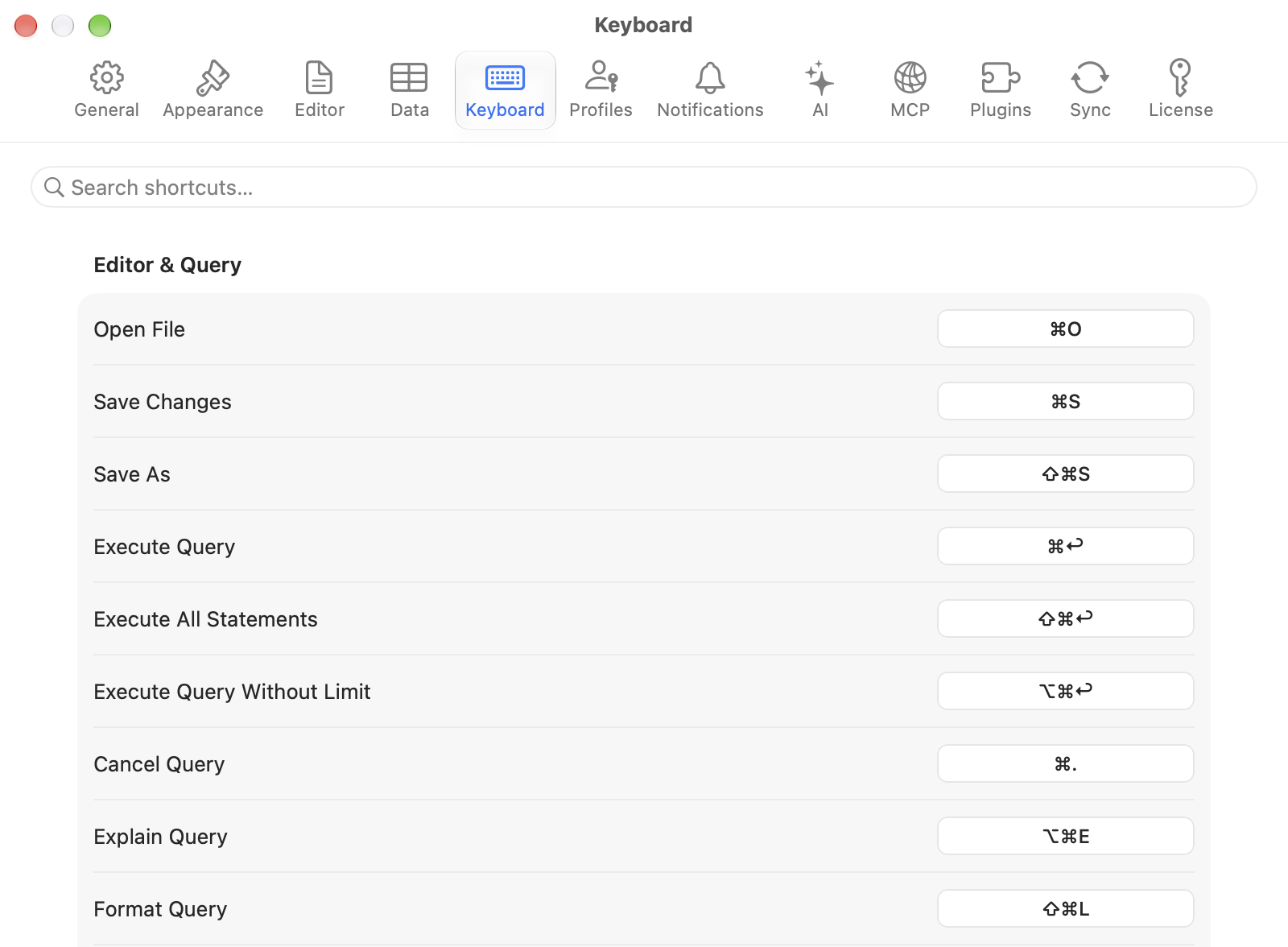Click the Save Changes row label
Viewport: 1288px width, 947px height.
[x=163, y=402]
